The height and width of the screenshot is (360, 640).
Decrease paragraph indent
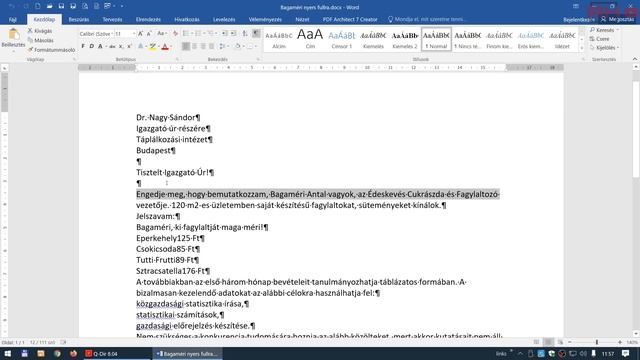tap(224, 33)
